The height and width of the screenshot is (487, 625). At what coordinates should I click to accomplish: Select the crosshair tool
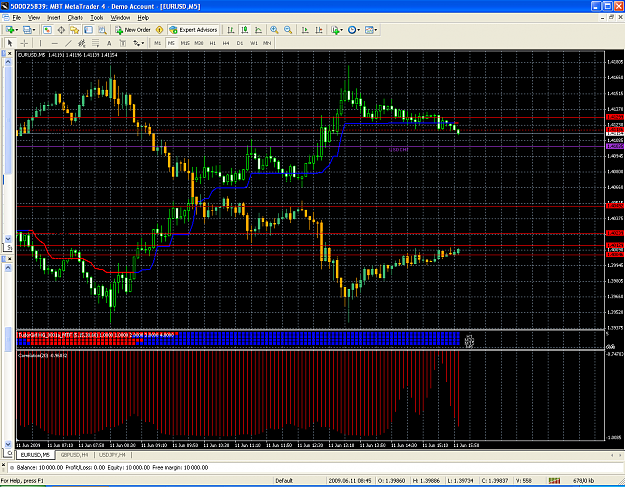pos(24,43)
